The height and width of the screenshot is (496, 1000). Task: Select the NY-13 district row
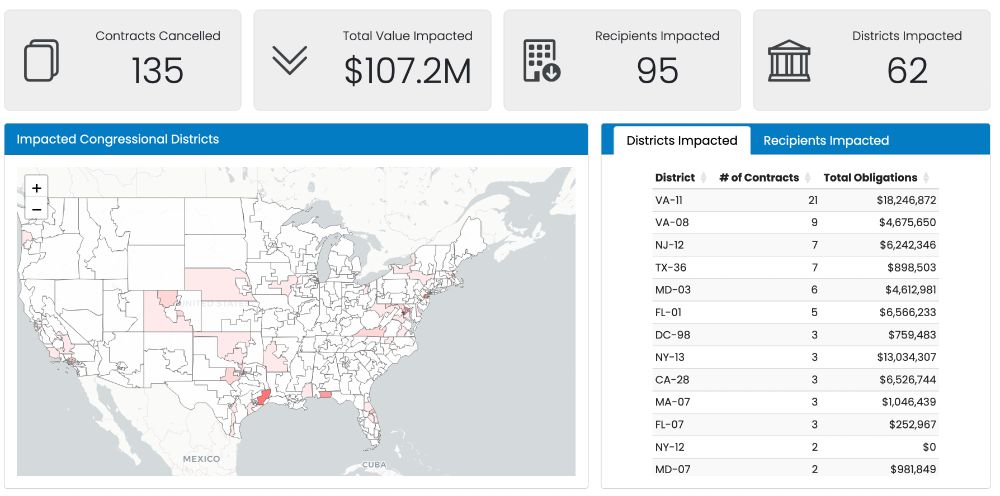coord(795,357)
